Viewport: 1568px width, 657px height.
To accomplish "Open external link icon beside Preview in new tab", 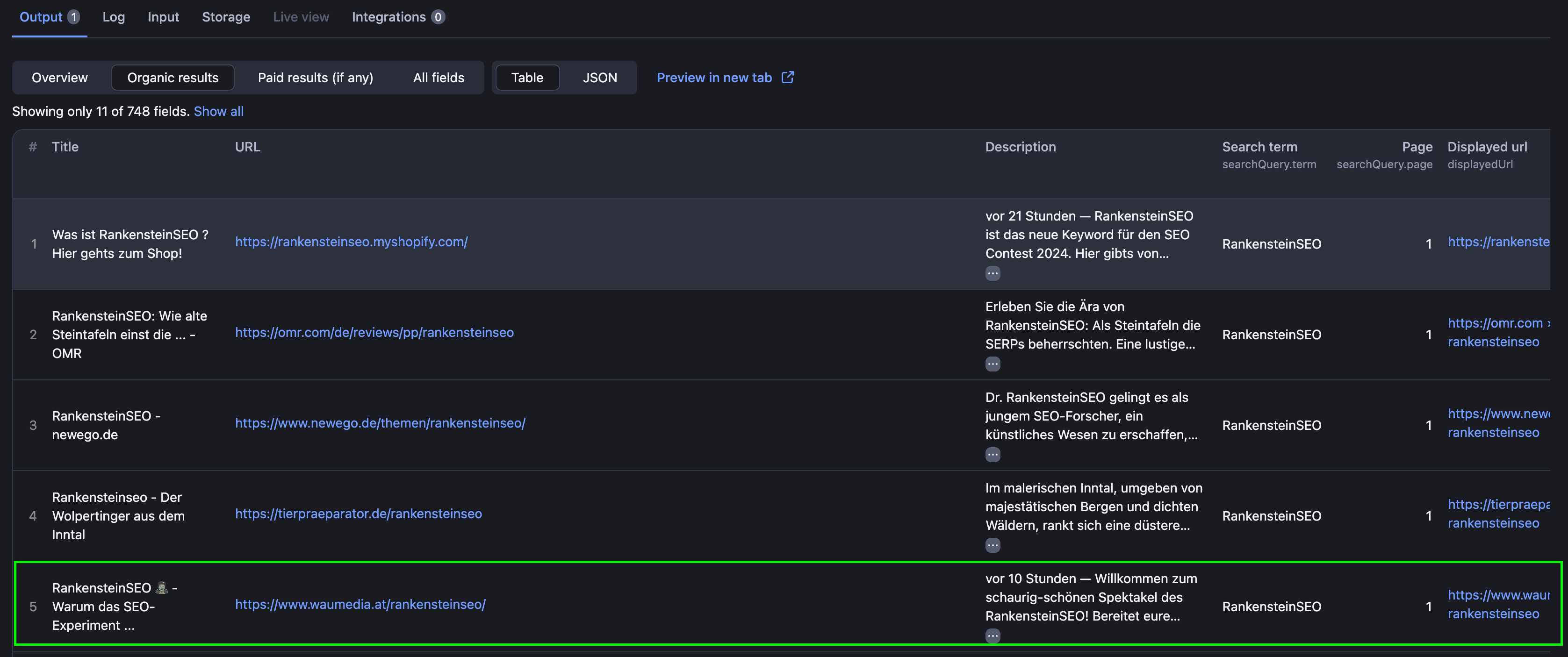I will 788,77.
